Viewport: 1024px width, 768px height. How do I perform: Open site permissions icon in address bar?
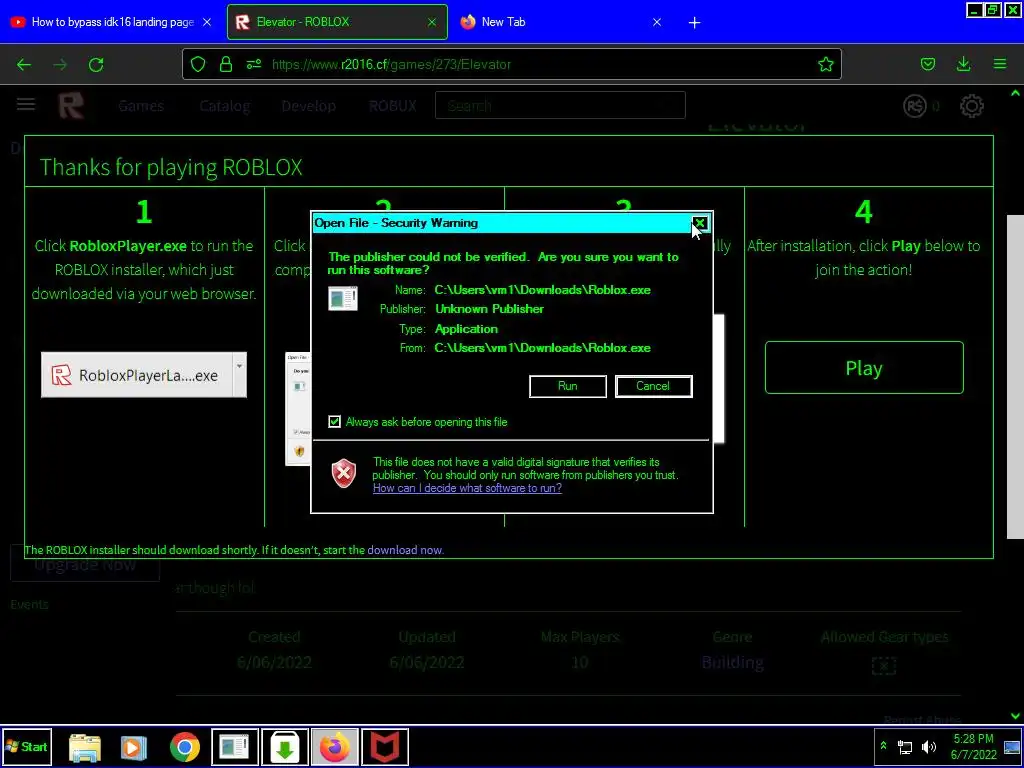[x=253, y=64]
